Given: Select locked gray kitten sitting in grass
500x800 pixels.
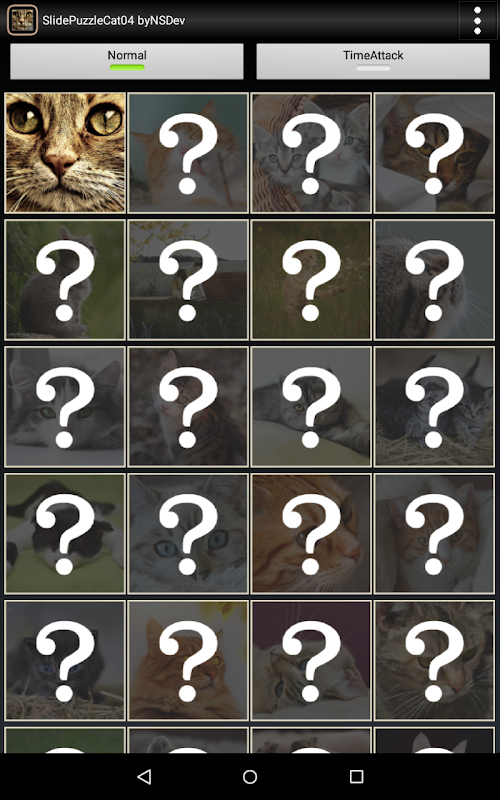Looking at the screenshot, I should [65, 280].
